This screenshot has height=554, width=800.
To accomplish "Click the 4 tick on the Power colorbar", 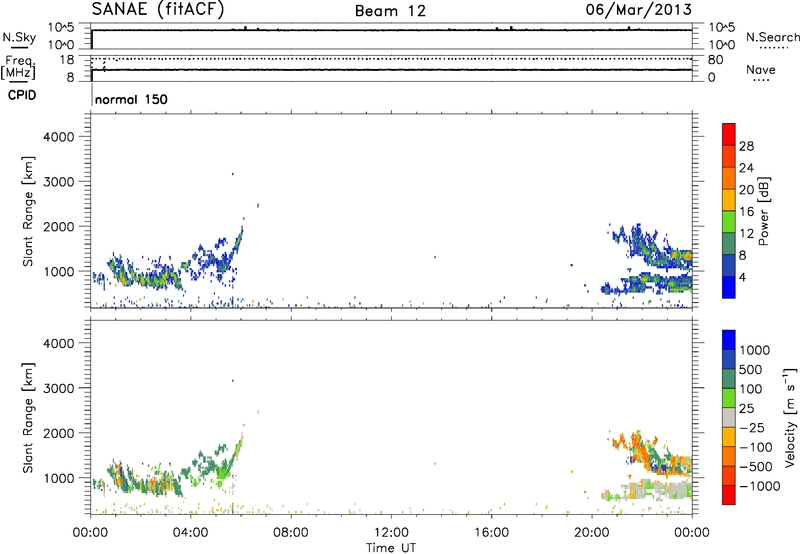I will pos(742,277).
